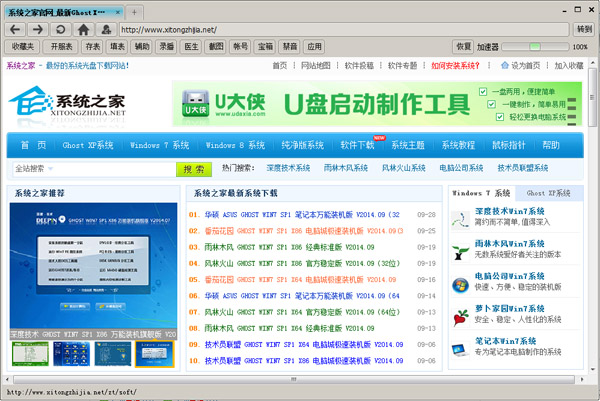Select the Windows 7 系统 navigation item

[159, 145]
